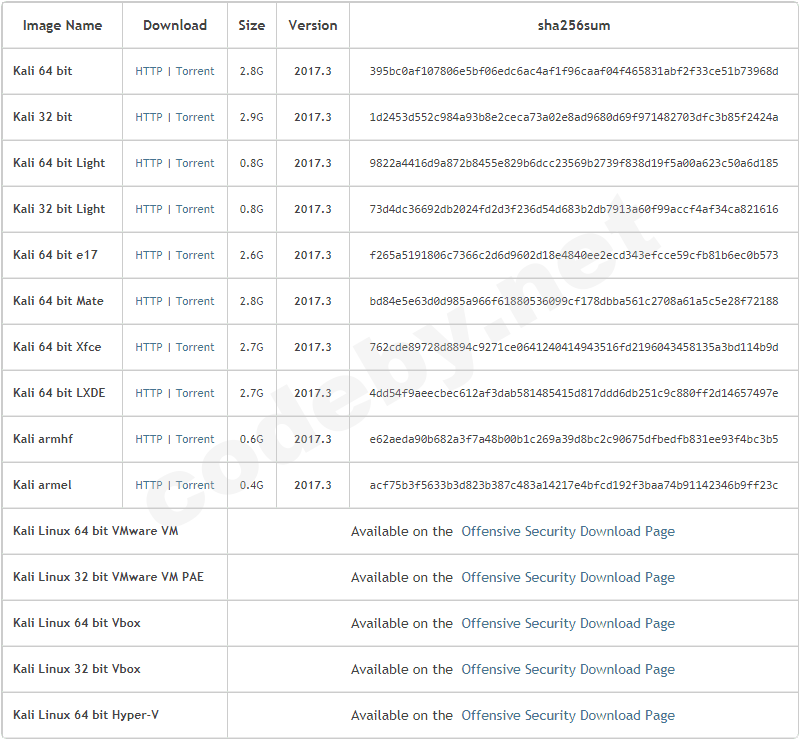The width and height of the screenshot is (801, 741).
Task: Download Kali armhf via HTTP
Action: (149, 439)
